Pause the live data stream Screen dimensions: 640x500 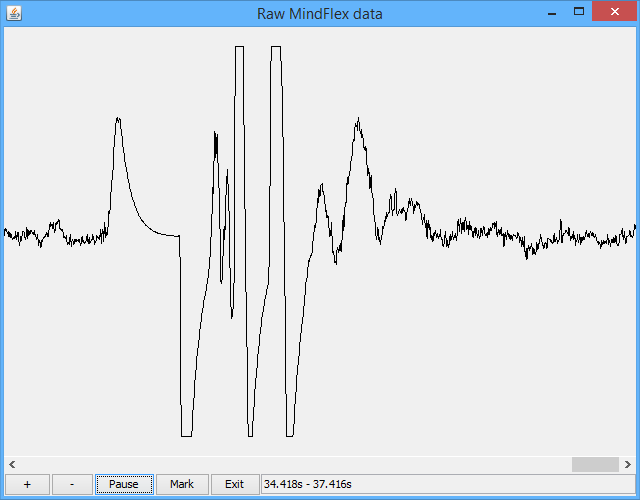124,484
